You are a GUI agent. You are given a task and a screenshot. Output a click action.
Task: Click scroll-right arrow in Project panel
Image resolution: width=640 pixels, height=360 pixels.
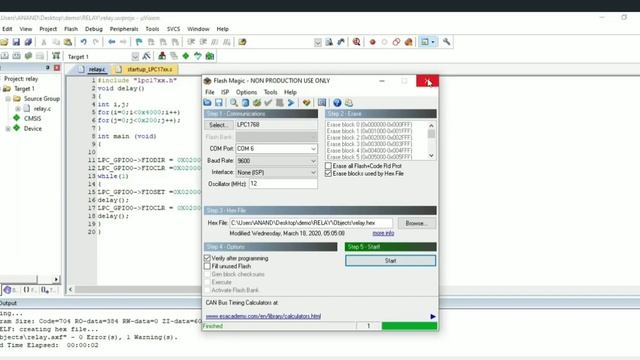(x=56, y=279)
